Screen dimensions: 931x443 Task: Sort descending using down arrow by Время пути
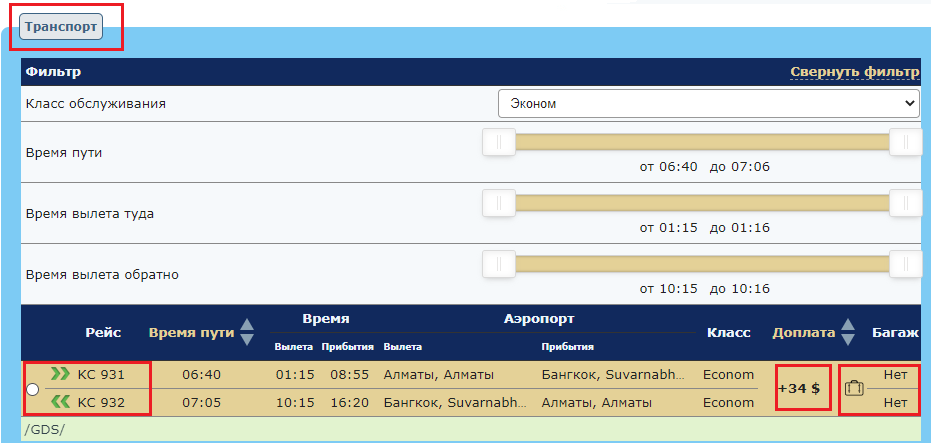click(x=247, y=340)
